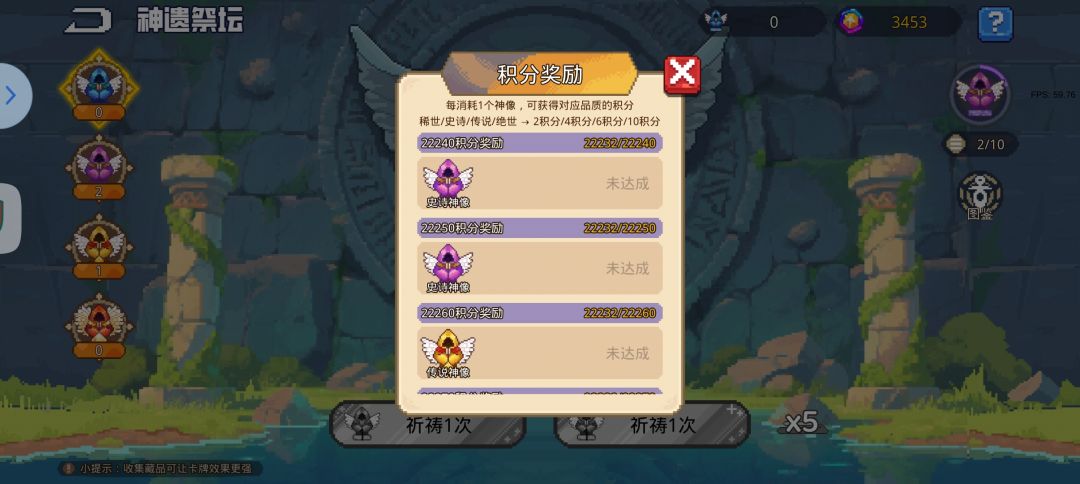Viewport: 1080px width, 484px height.
Task: Tap the 未达成 status for 22240 reward
Action: click(x=627, y=184)
